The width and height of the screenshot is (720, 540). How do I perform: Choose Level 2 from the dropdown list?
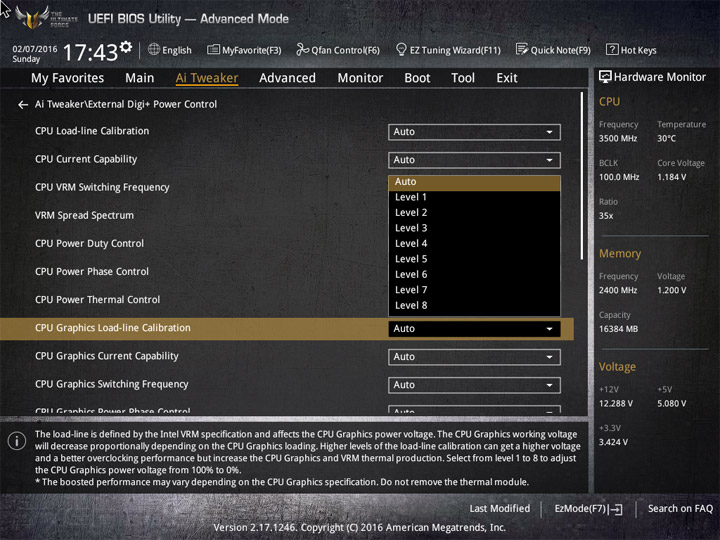click(x=474, y=213)
